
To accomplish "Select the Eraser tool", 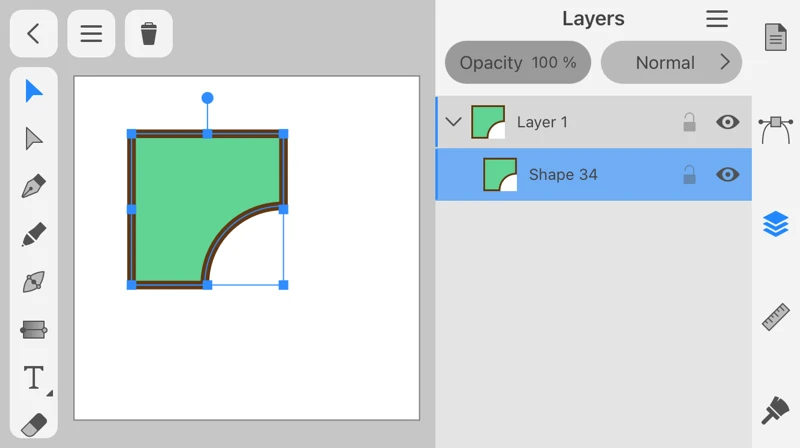I will [x=34, y=424].
